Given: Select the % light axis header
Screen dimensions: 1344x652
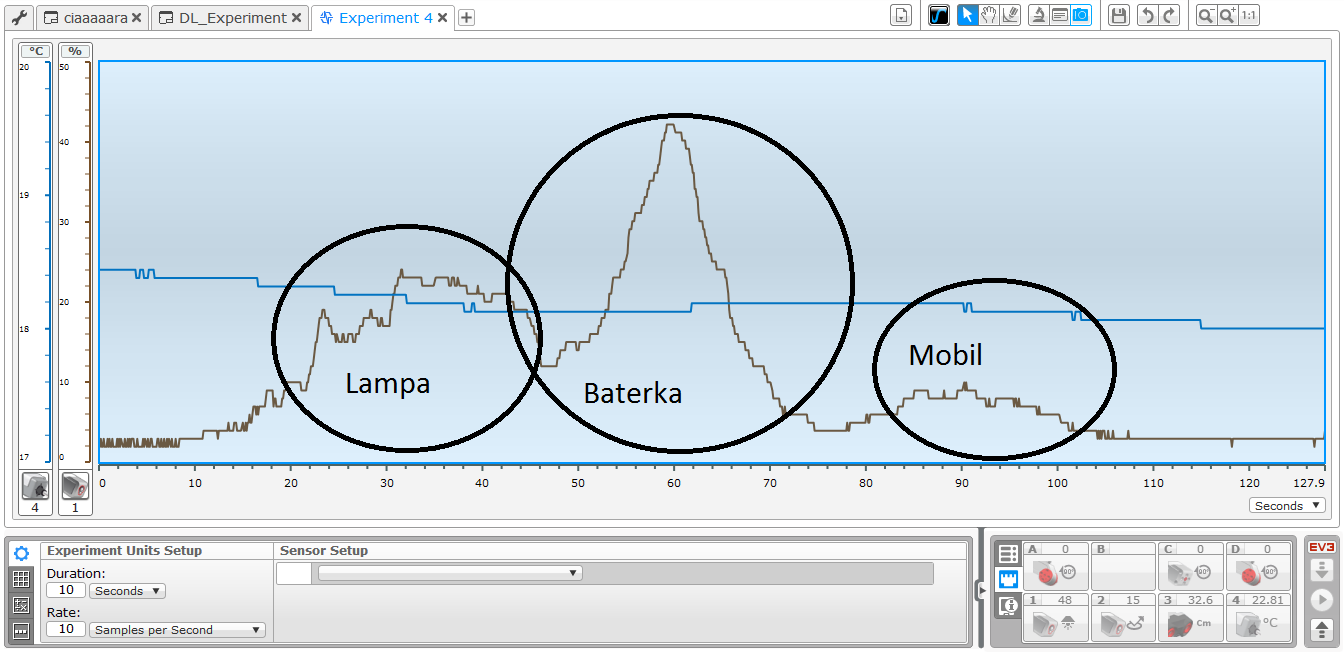Looking at the screenshot, I should tap(74, 51).
